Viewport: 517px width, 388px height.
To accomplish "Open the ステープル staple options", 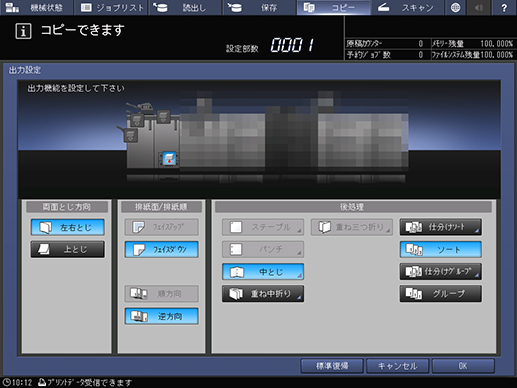I will [263, 227].
